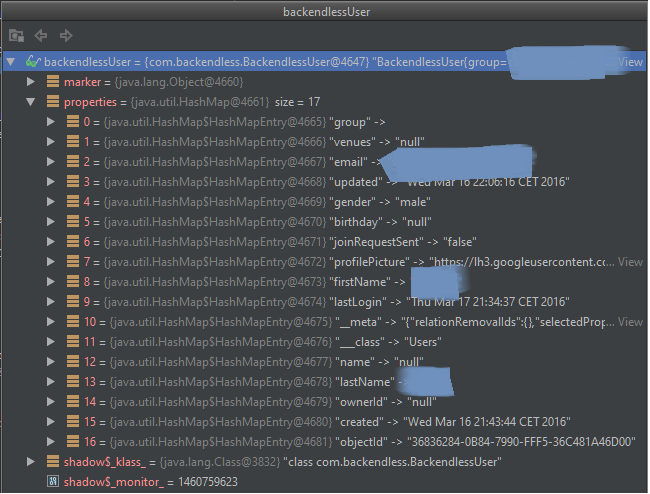
Task: Expand entry 6 "joinRequestSent"
Action: [51, 242]
